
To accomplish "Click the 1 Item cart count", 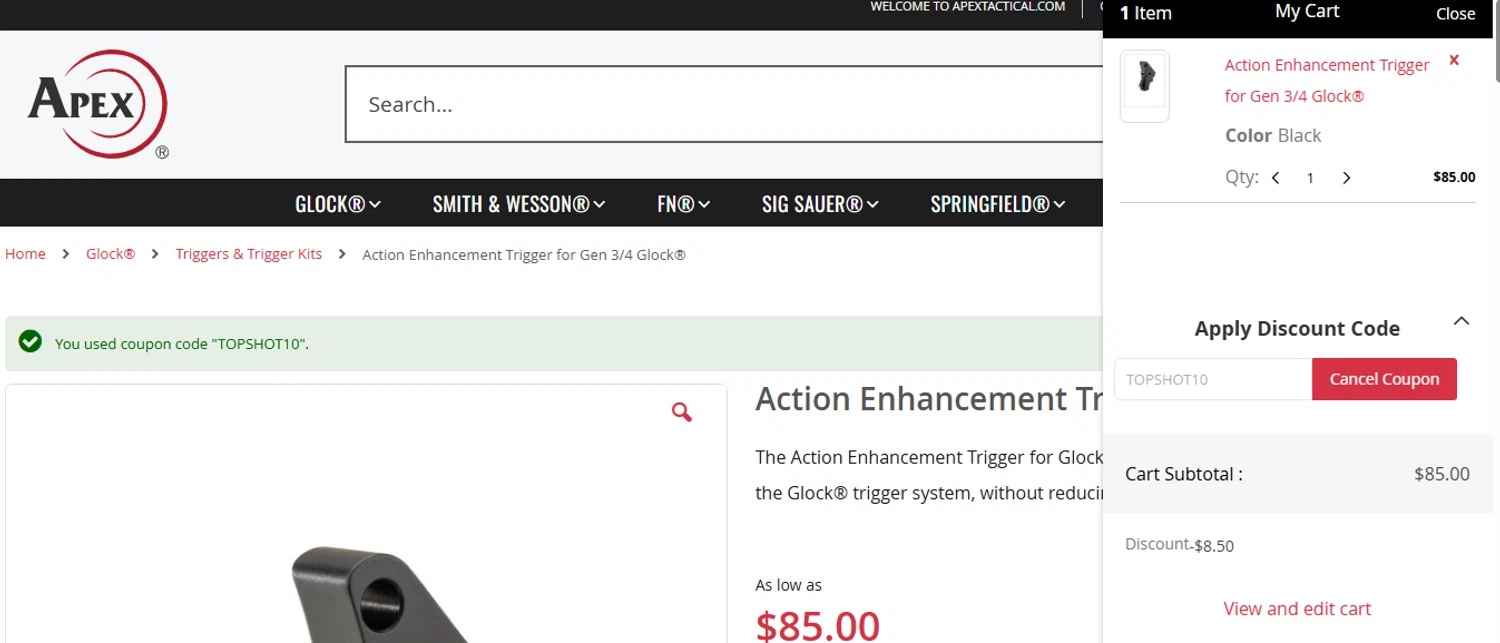I will click(1145, 13).
